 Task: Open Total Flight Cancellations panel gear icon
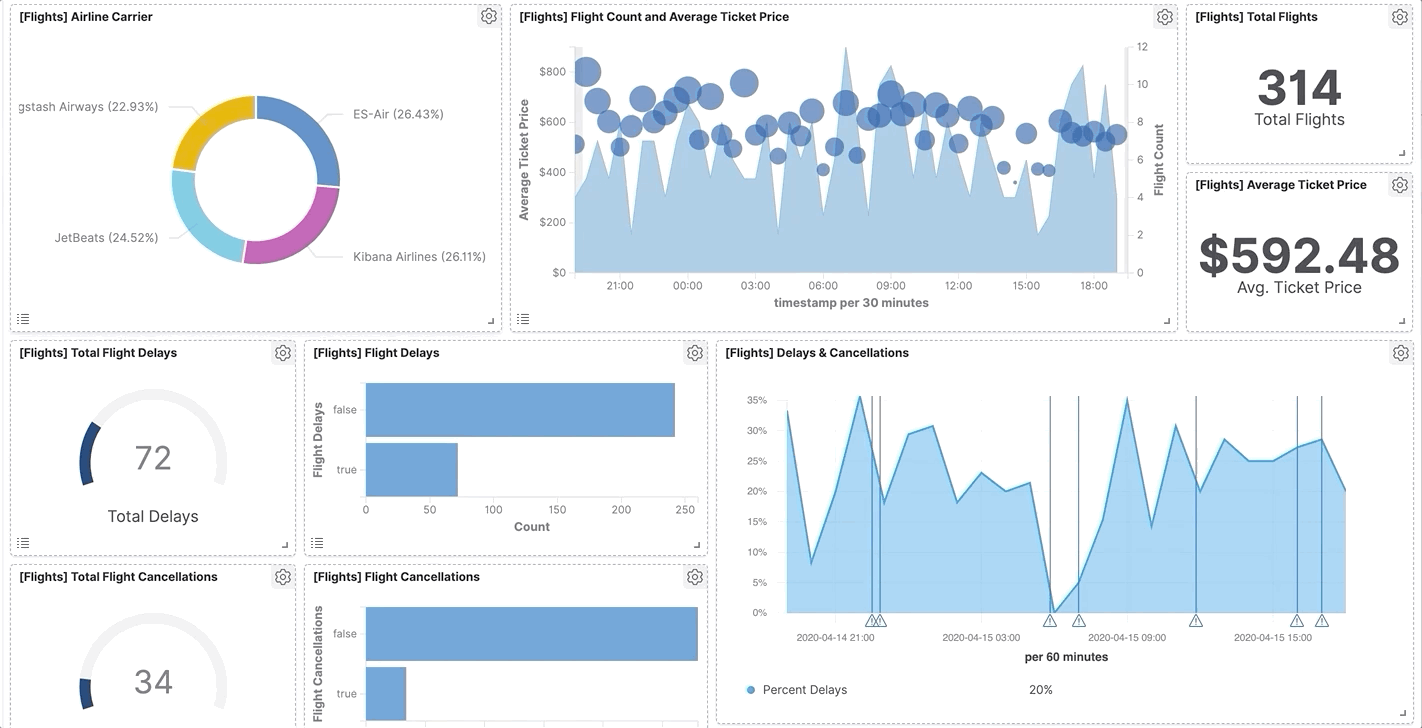pyautogui.click(x=283, y=577)
